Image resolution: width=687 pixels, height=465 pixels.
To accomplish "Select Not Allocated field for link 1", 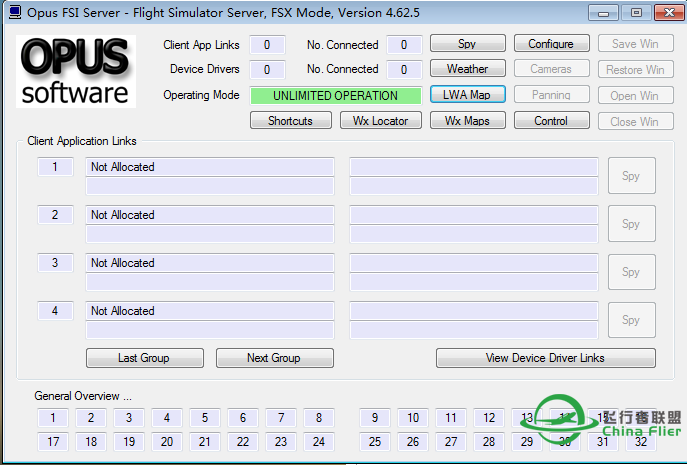I will click(210, 167).
